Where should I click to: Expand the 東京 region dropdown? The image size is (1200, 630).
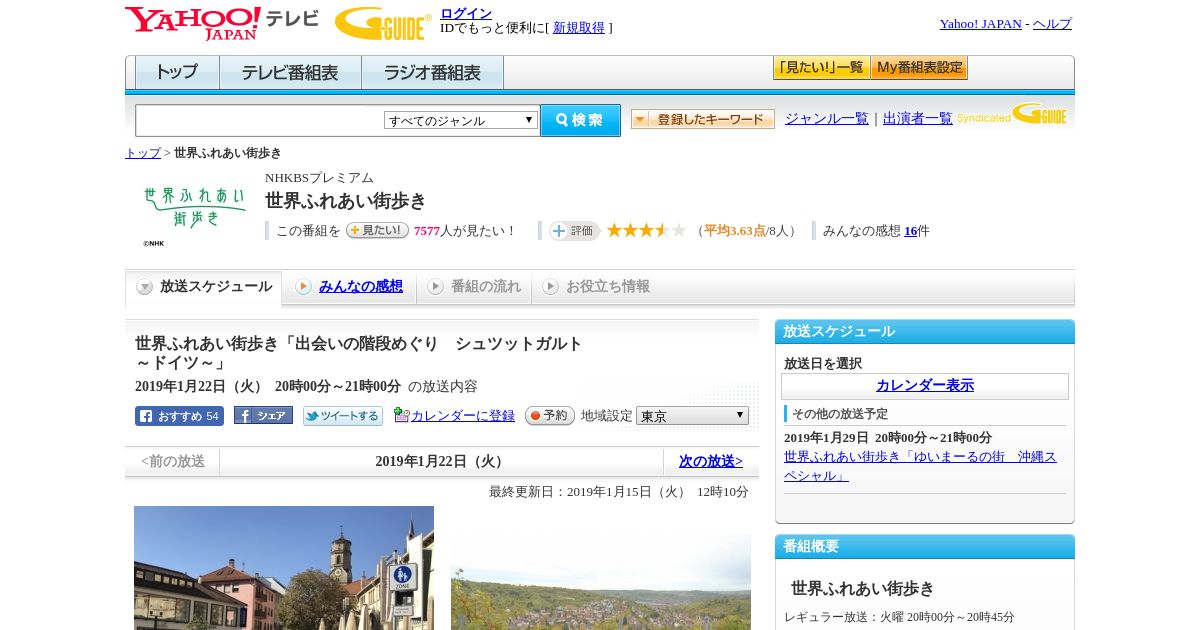(692, 416)
